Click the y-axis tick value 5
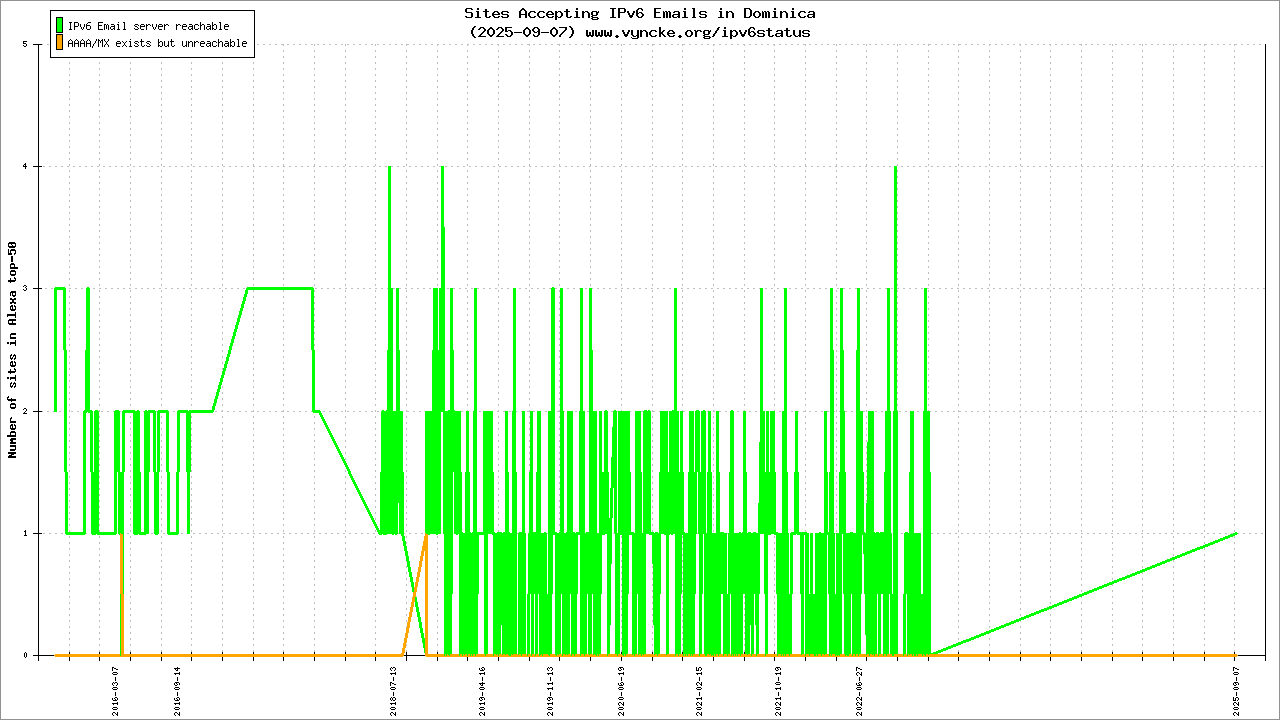Screen dimensions: 1280x720 point(37,45)
